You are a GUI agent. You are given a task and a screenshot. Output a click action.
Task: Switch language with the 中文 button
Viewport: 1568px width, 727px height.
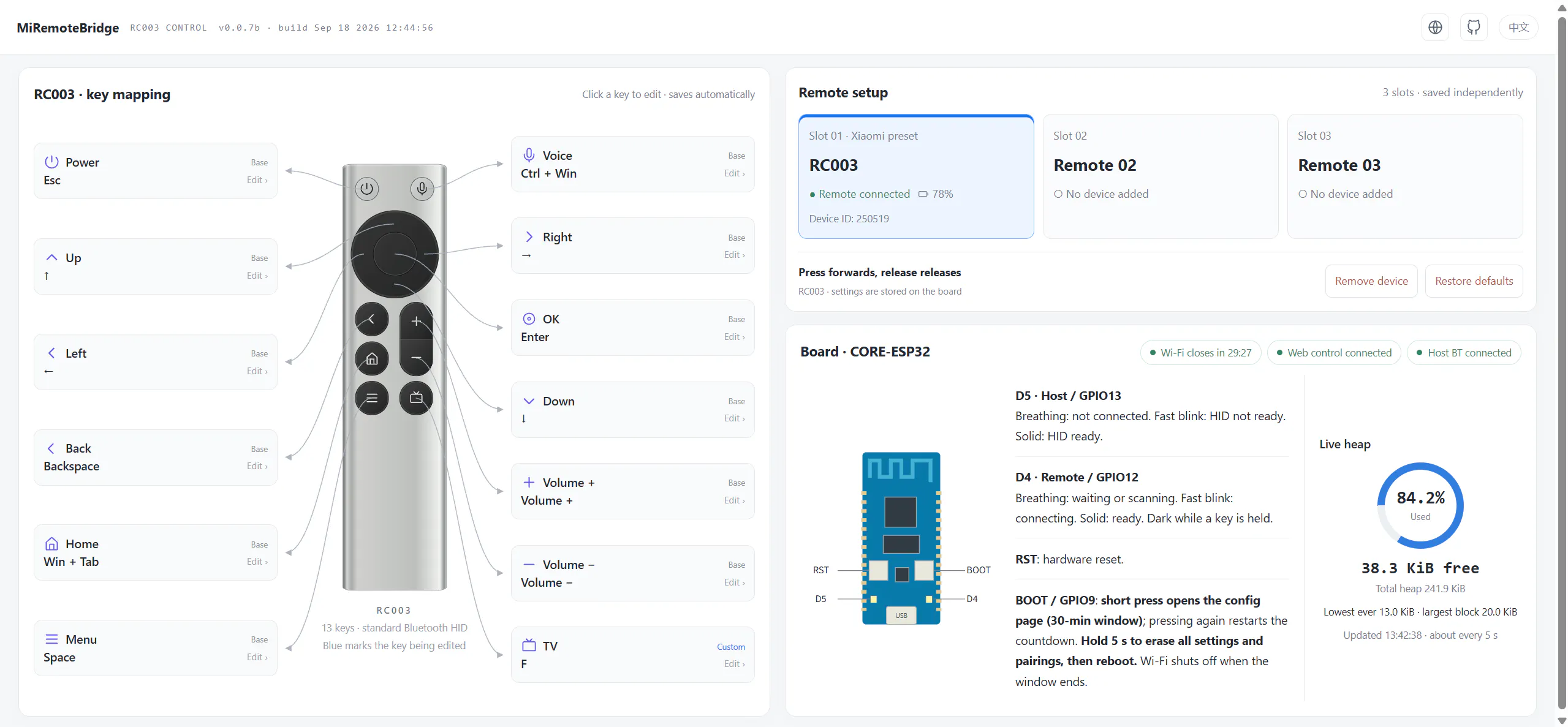pos(1518,28)
